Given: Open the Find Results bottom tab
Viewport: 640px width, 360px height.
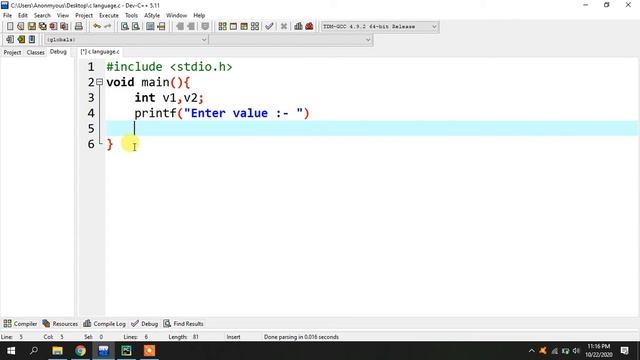Looking at the screenshot, I should point(183,324).
